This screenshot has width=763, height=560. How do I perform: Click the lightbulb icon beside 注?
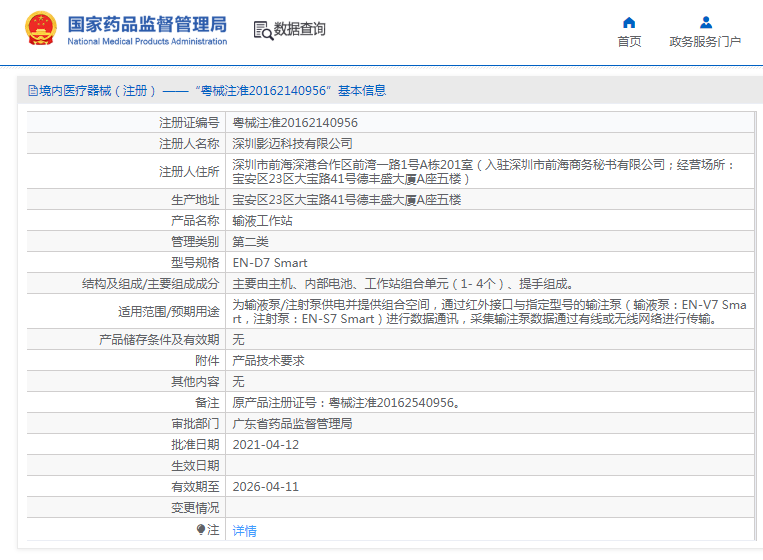(201, 529)
